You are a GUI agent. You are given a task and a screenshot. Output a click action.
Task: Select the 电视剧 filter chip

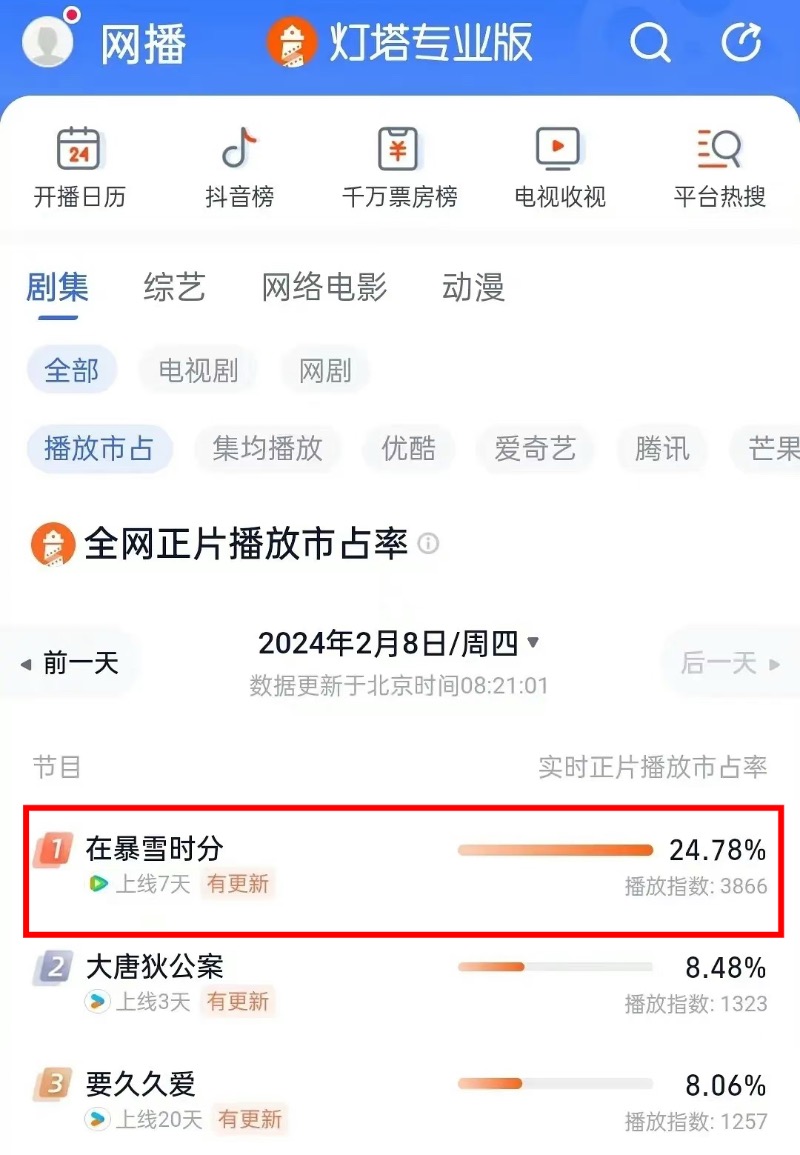pyautogui.click(x=198, y=371)
